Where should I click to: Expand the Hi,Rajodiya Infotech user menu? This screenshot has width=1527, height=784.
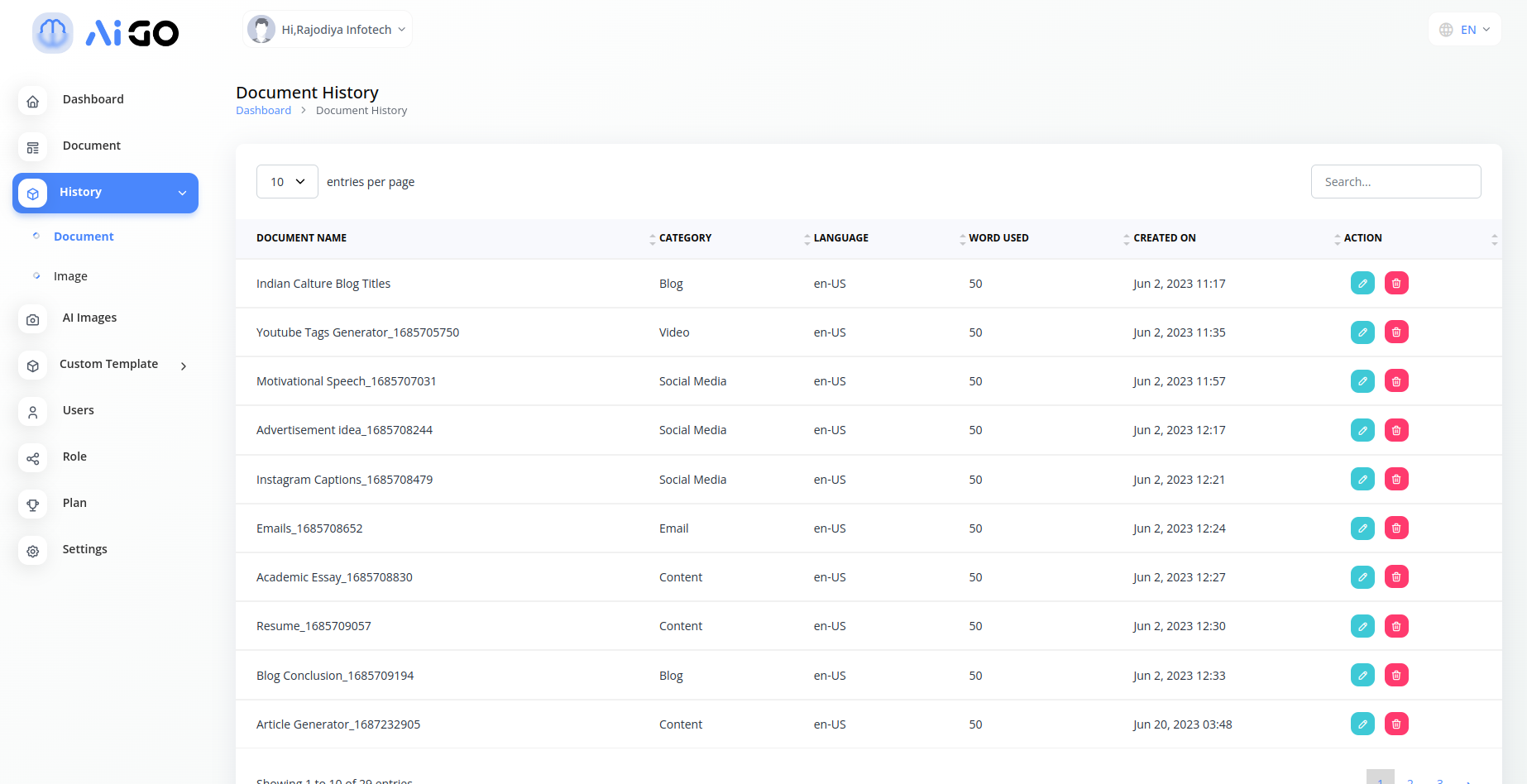pos(328,30)
